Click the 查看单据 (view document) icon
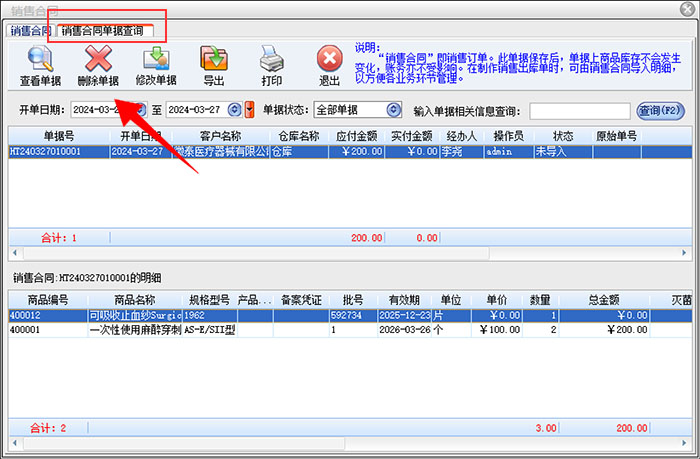 pyautogui.click(x=42, y=65)
